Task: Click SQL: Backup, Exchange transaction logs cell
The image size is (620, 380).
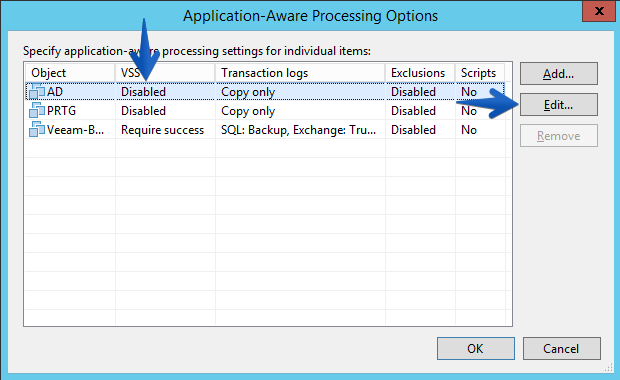Action: [299, 130]
